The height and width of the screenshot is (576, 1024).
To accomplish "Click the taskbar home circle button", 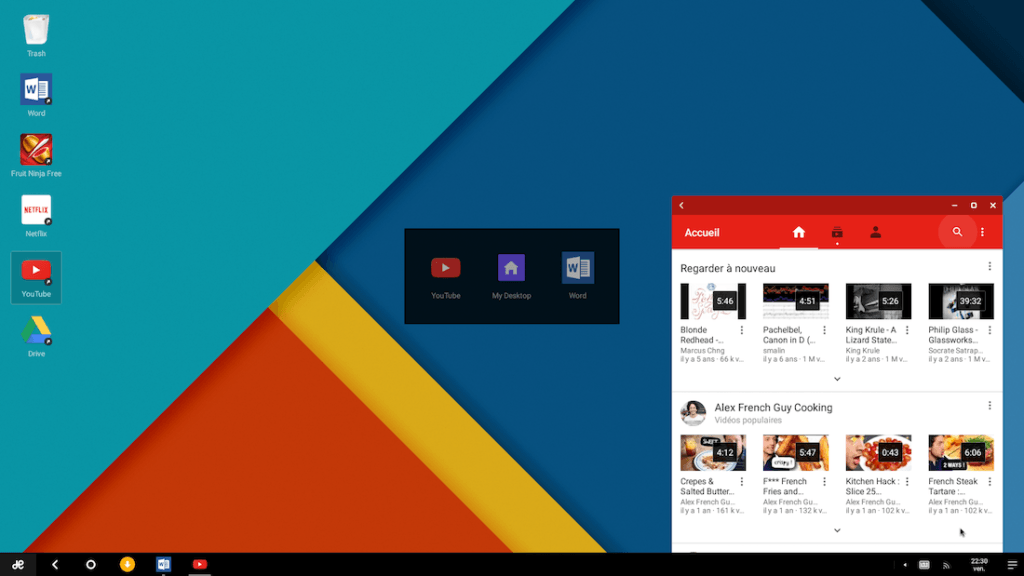I will [x=91, y=564].
